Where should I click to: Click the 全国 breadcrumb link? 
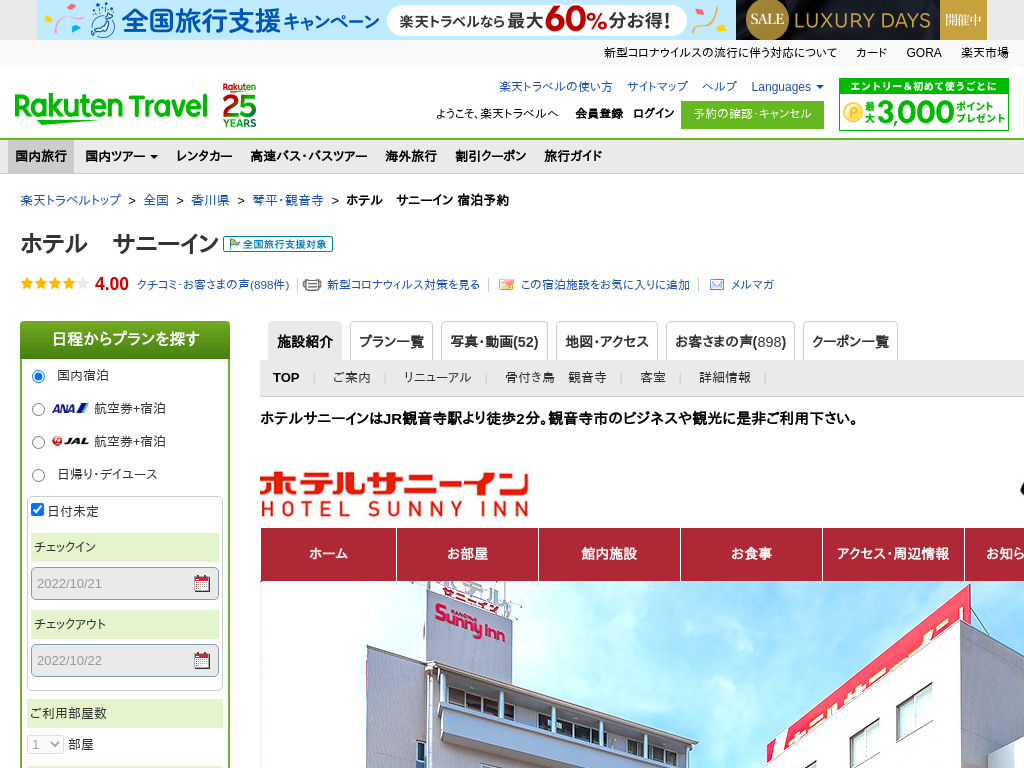coord(156,200)
